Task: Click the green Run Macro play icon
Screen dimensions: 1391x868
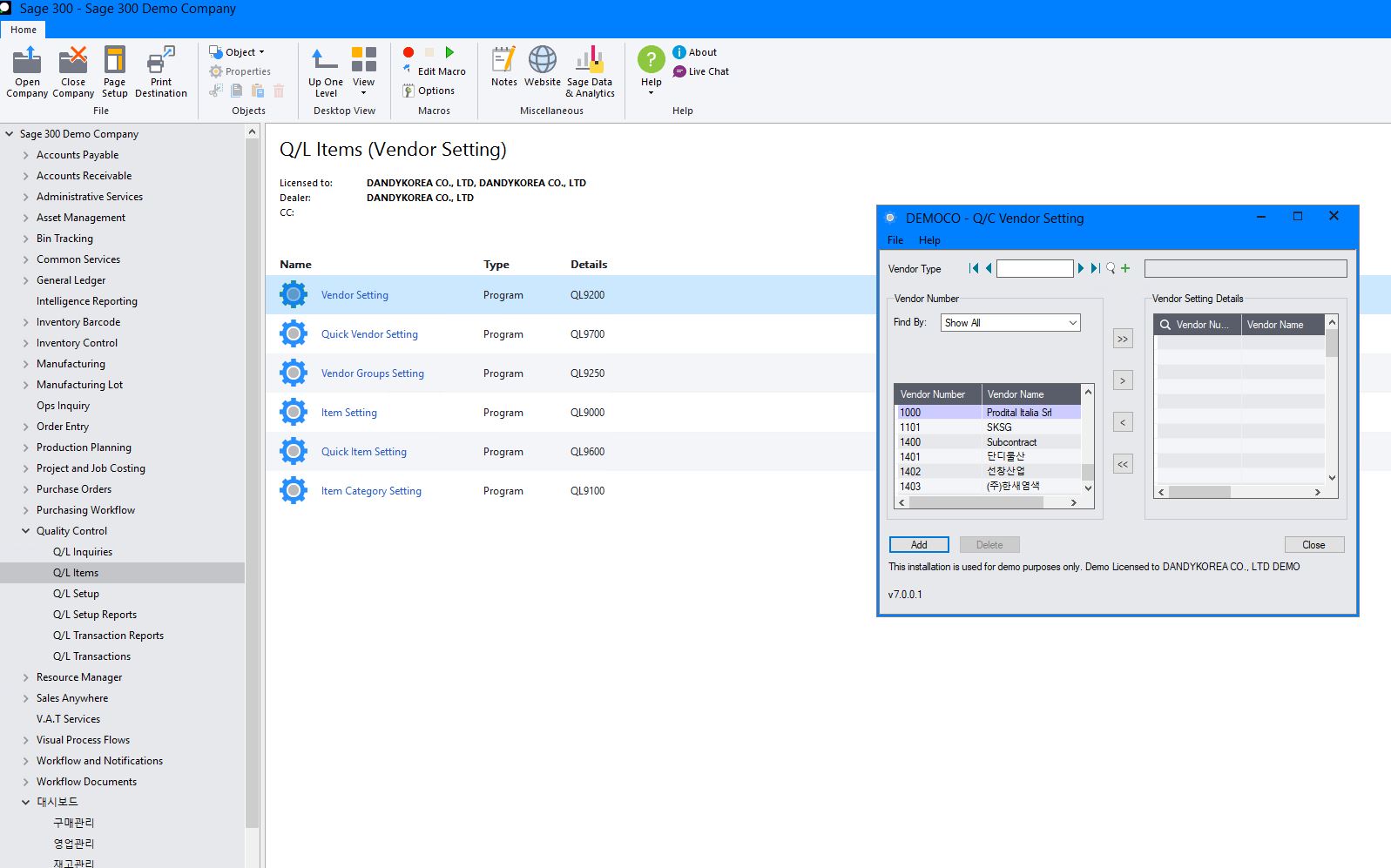Action: click(x=449, y=52)
